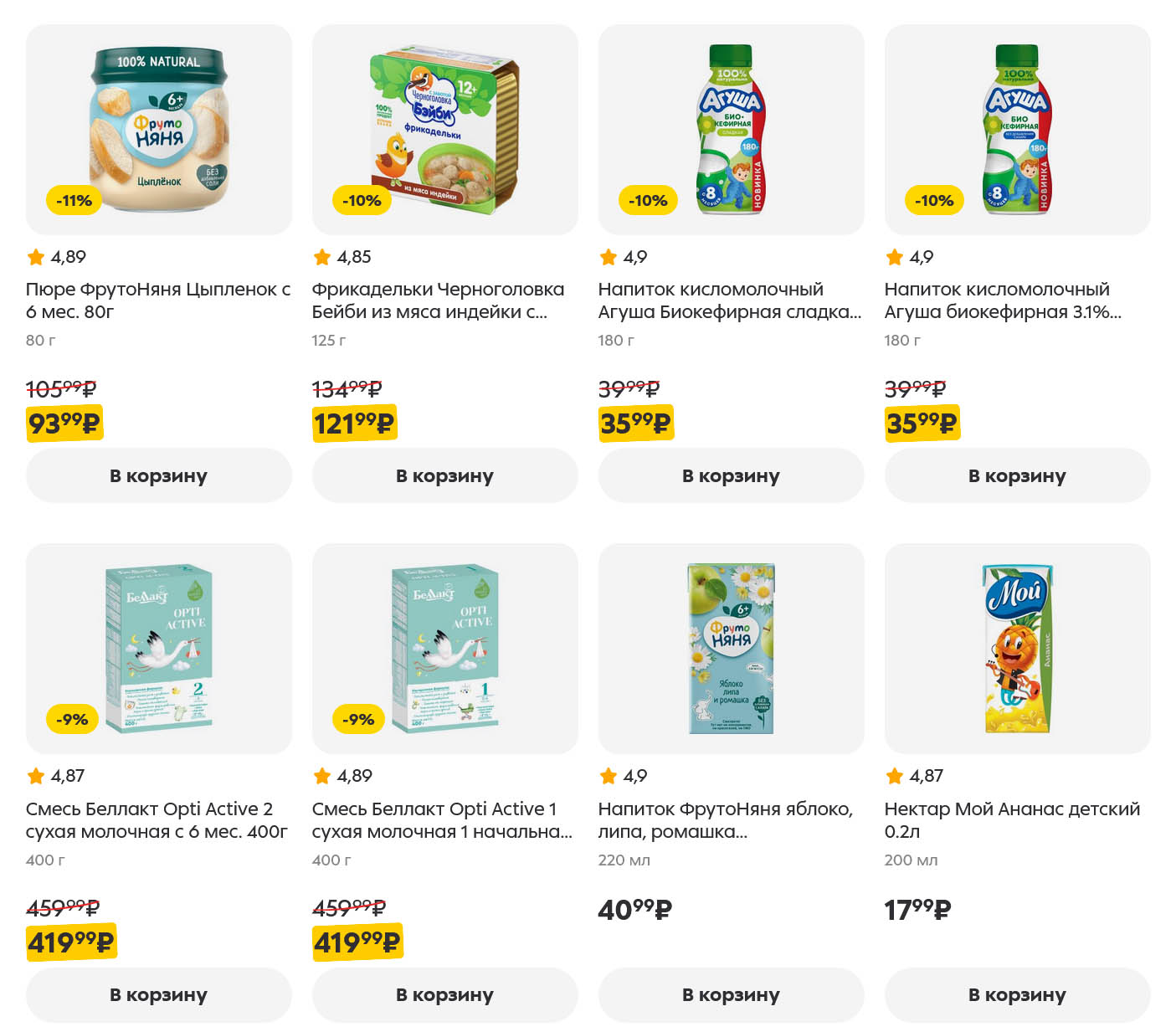Open the ФрутоНяня apple drink carton image
1176x1032 pixels.
coord(731,649)
